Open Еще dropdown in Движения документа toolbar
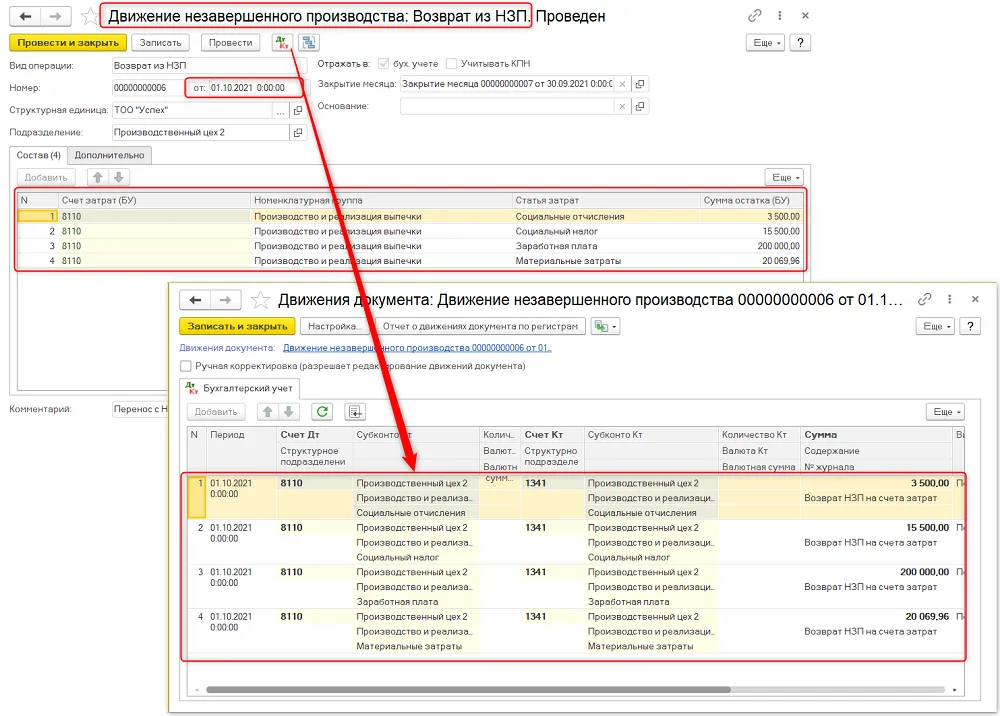 tap(936, 326)
